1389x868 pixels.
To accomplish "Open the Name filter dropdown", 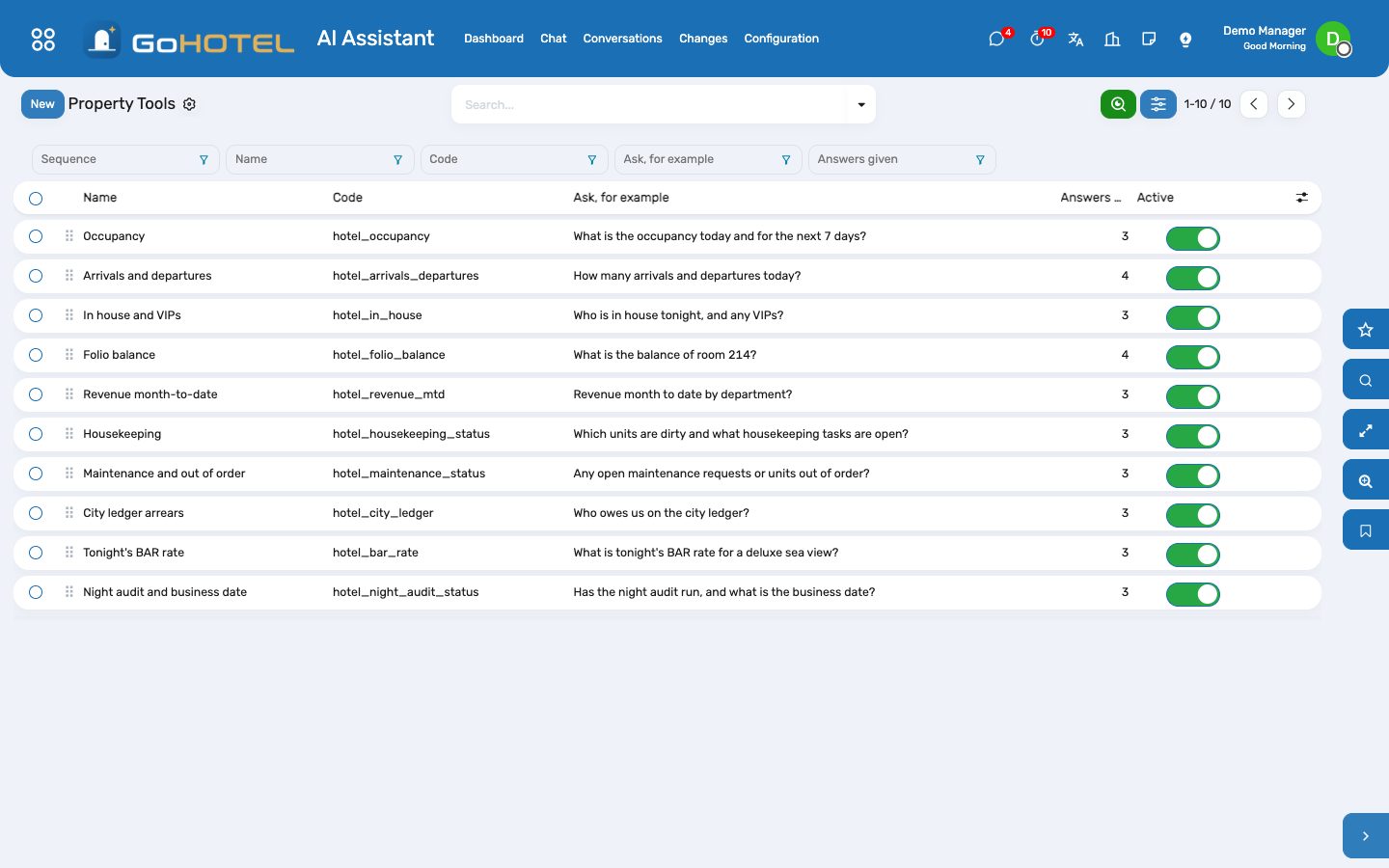I will 320,159.
